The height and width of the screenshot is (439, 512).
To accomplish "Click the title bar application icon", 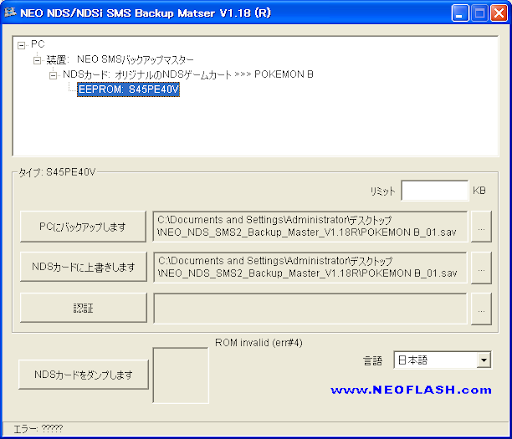I will (x=10, y=13).
